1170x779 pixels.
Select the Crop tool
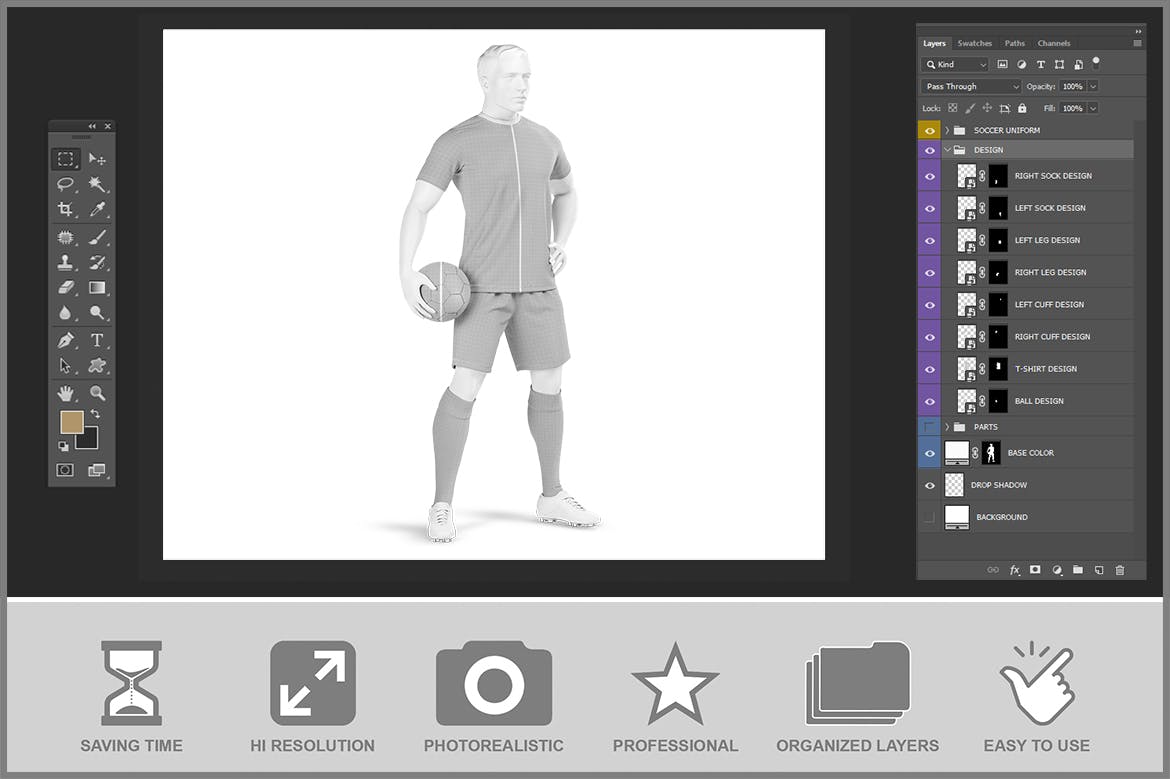[x=65, y=209]
